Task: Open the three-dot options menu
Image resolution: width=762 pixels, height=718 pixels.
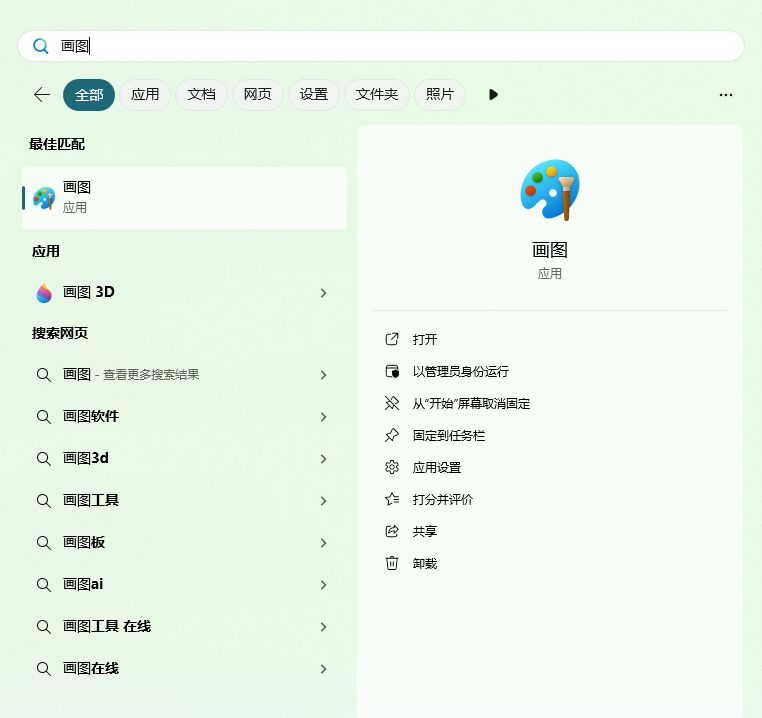Action: coord(726,95)
